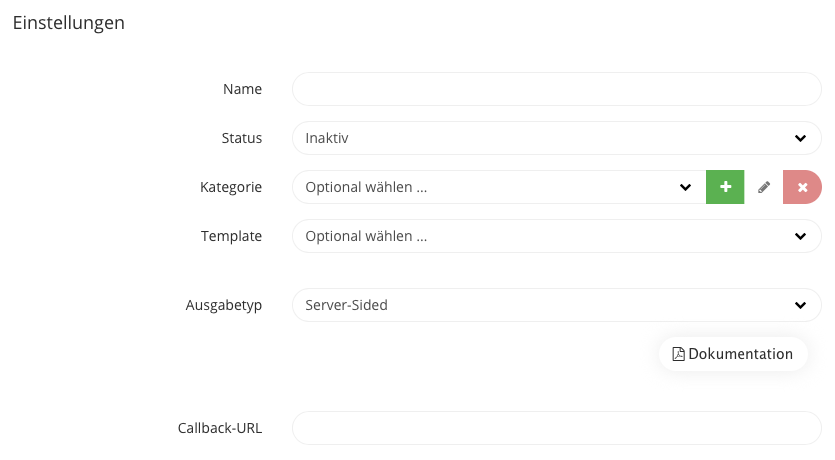Image resolution: width=835 pixels, height=460 pixels.
Task: Click the Kategorie field label
Action: (231, 187)
